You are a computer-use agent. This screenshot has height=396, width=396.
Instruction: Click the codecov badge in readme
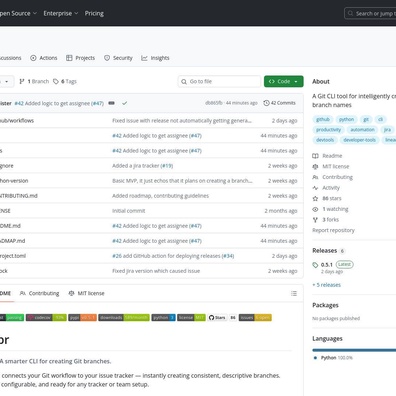pyautogui.click(x=46, y=318)
